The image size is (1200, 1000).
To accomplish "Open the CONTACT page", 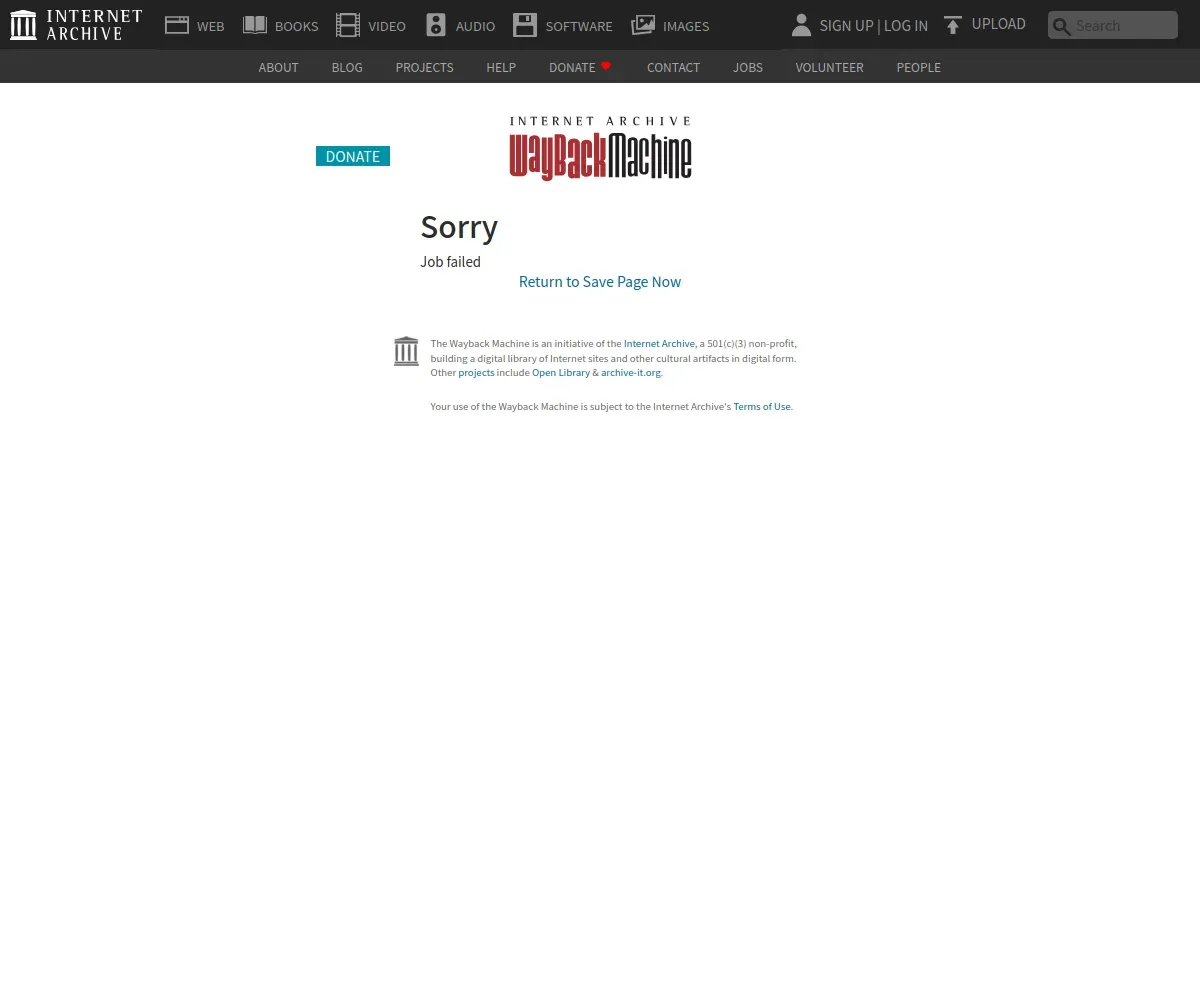I will click(x=673, y=67).
